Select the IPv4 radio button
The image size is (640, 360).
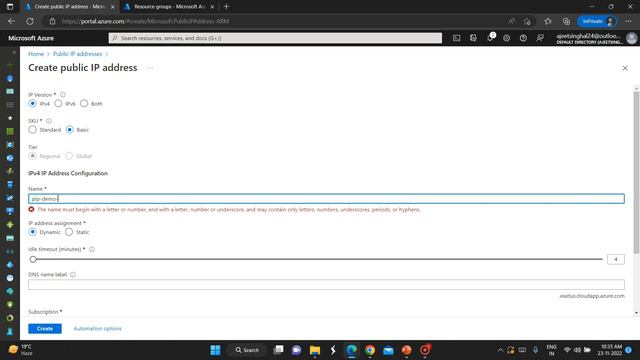[x=33, y=104]
